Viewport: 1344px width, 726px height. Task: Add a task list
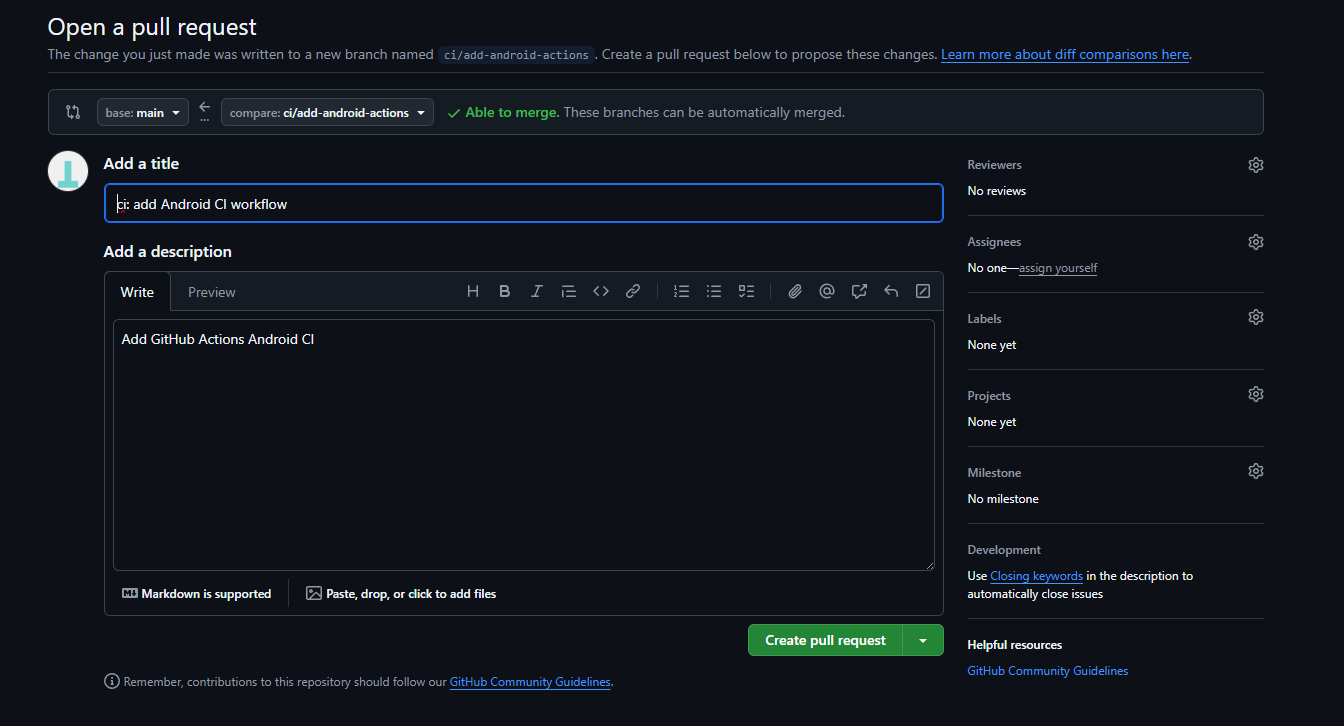[x=746, y=291]
